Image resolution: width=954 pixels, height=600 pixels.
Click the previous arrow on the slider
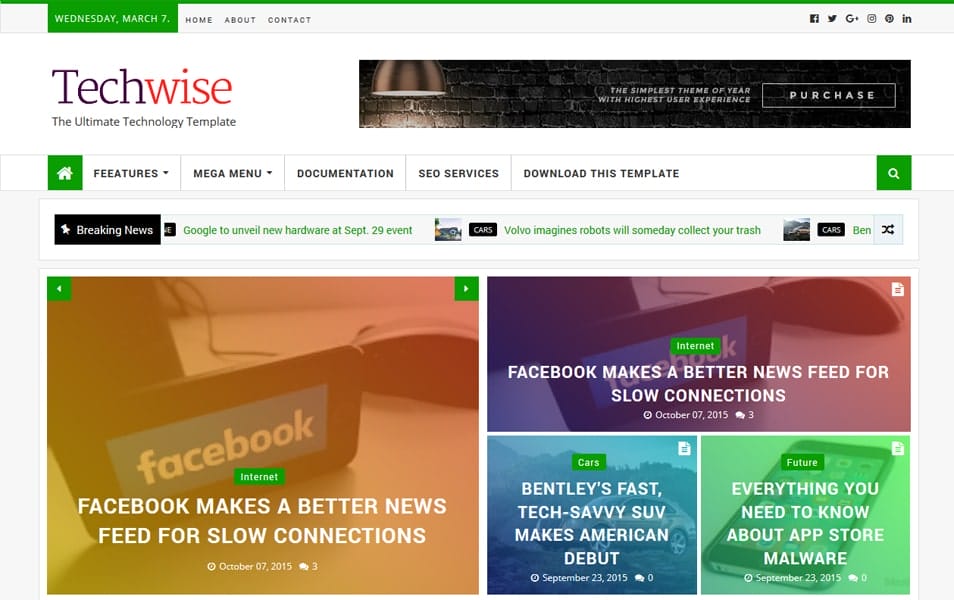[59, 288]
